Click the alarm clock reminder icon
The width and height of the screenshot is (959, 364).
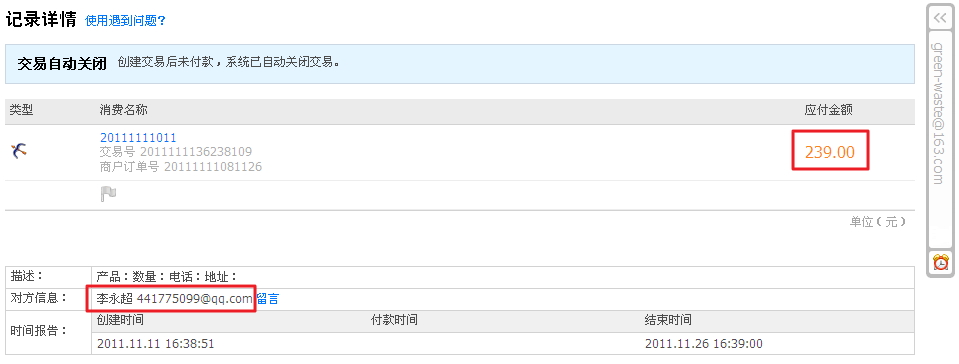pyautogui.click(x=941, y=262)
